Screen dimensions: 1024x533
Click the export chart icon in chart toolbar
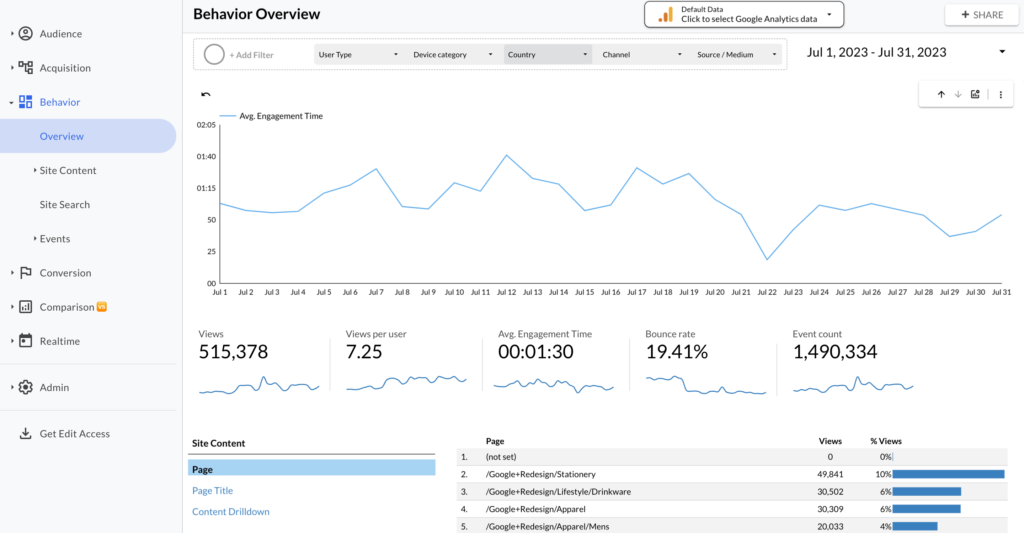coord(975,95)
